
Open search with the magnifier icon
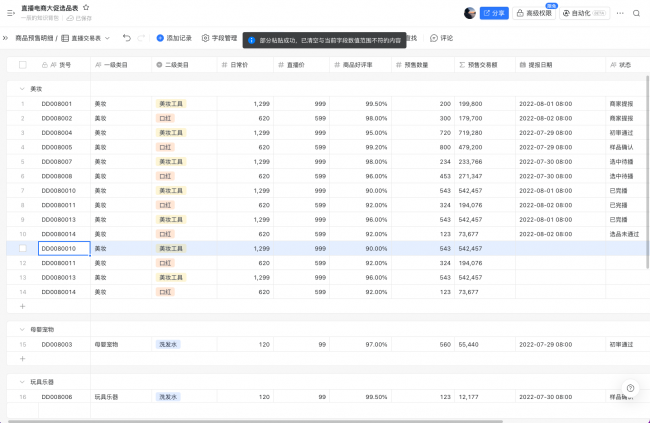coord(636,13)
